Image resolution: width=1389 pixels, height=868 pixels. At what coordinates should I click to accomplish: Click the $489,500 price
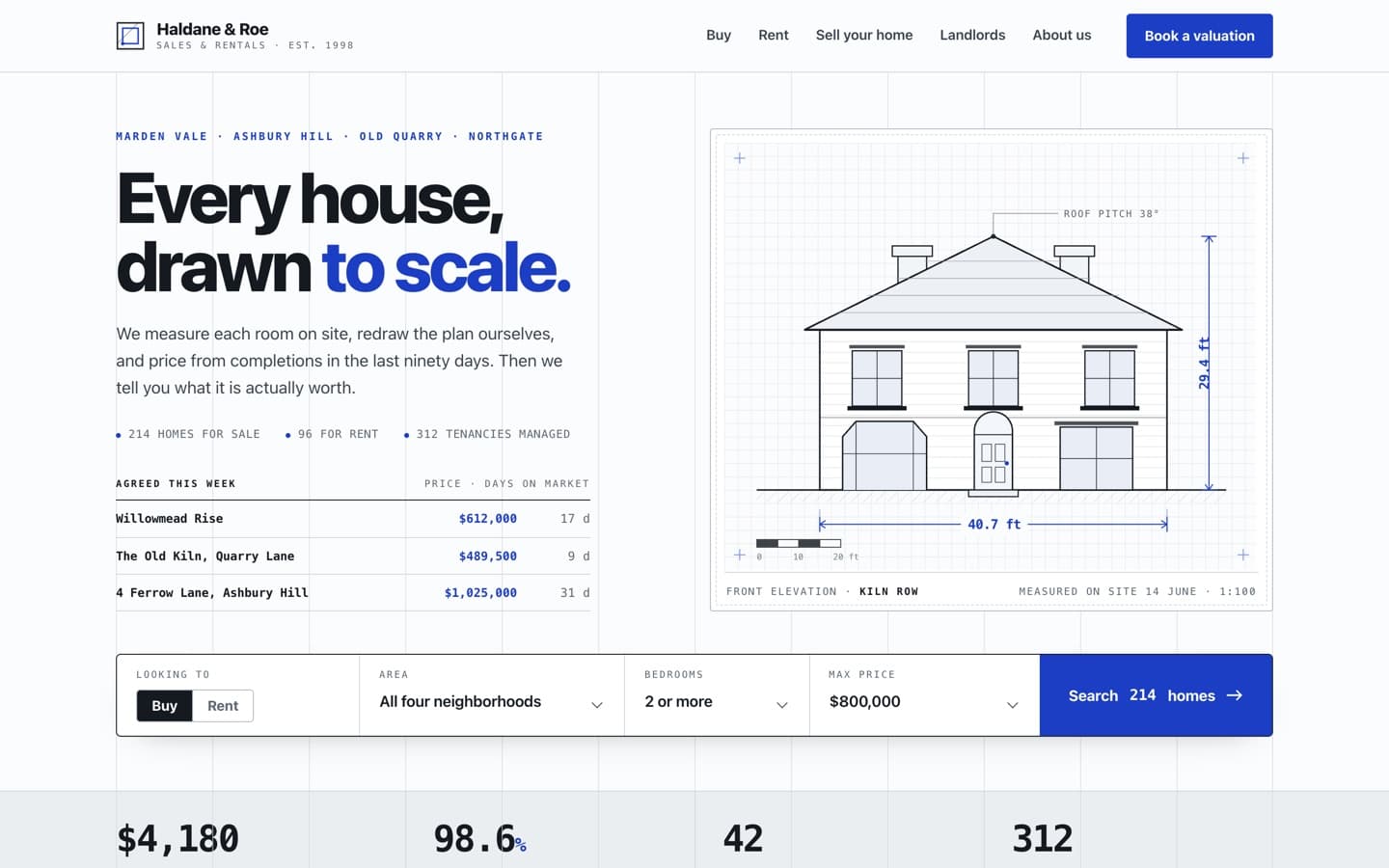(488, 556)
